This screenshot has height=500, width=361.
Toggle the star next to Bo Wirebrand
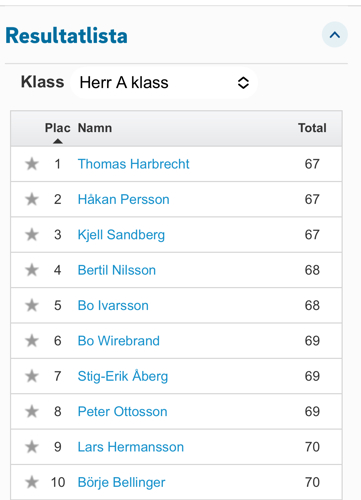32,340
